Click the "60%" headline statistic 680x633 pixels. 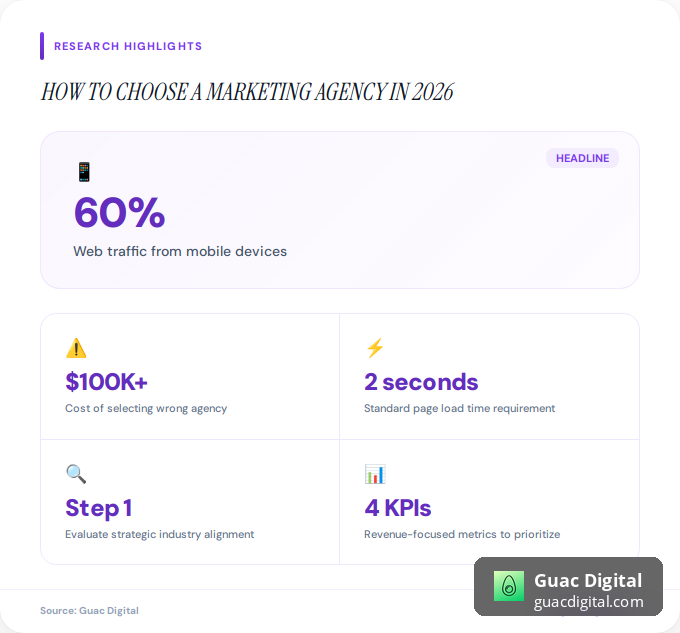tap(119, 212)
